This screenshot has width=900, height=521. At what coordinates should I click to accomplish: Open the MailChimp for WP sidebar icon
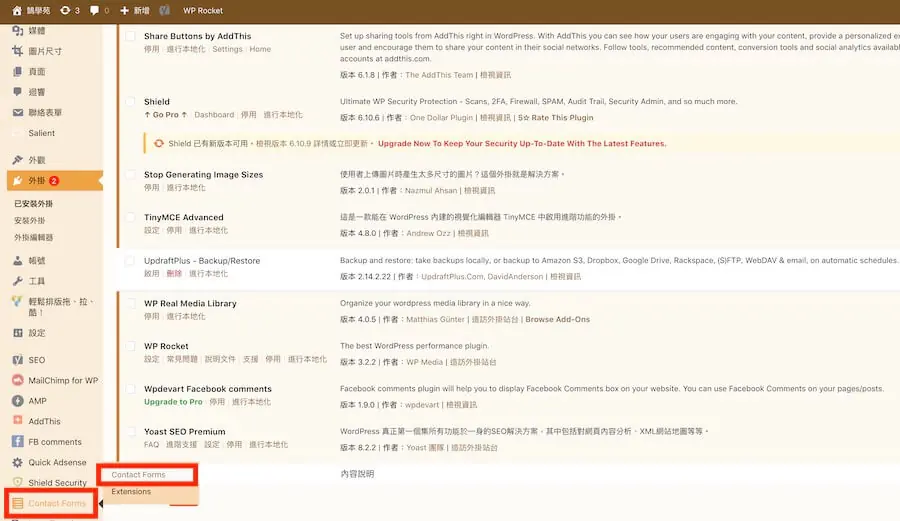[18, 380]
